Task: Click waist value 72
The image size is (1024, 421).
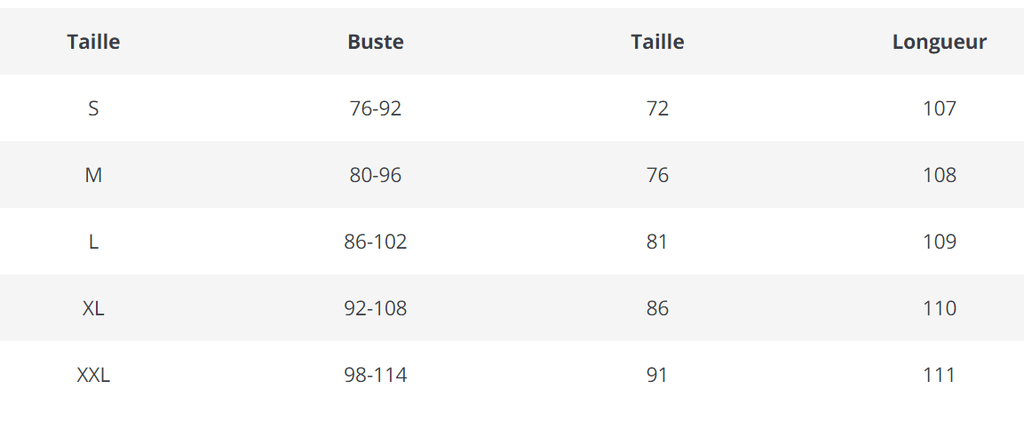Action: (x=658, y=108)
